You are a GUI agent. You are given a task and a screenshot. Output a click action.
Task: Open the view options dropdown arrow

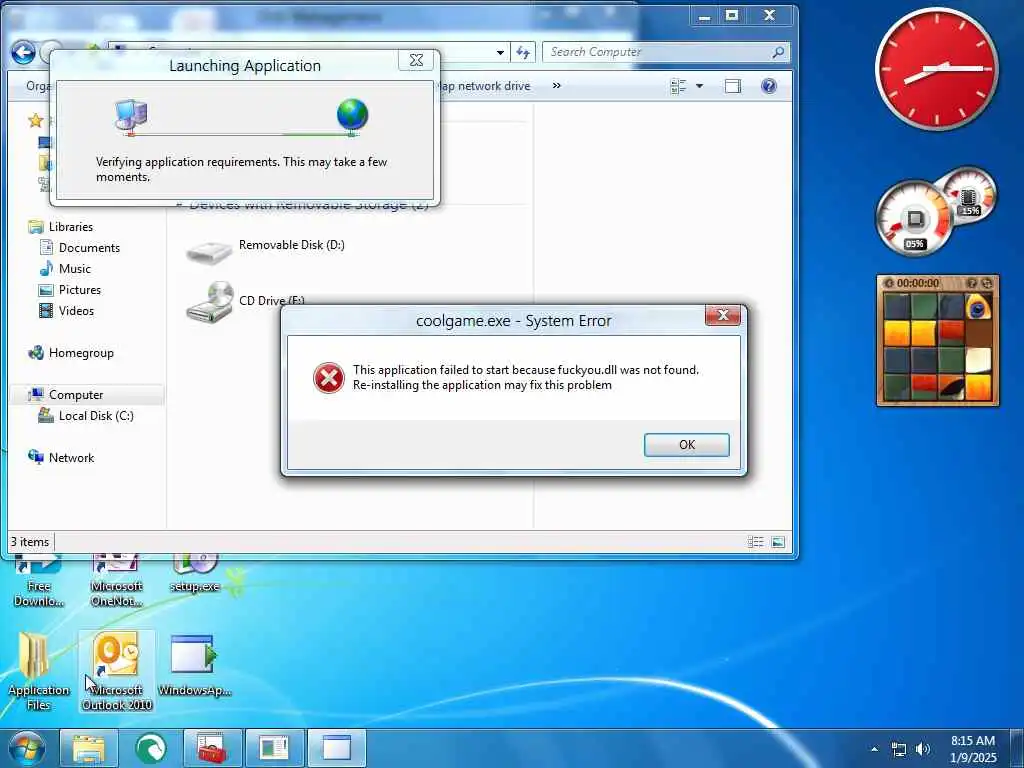pyautogui.click(x=699, y=86)
